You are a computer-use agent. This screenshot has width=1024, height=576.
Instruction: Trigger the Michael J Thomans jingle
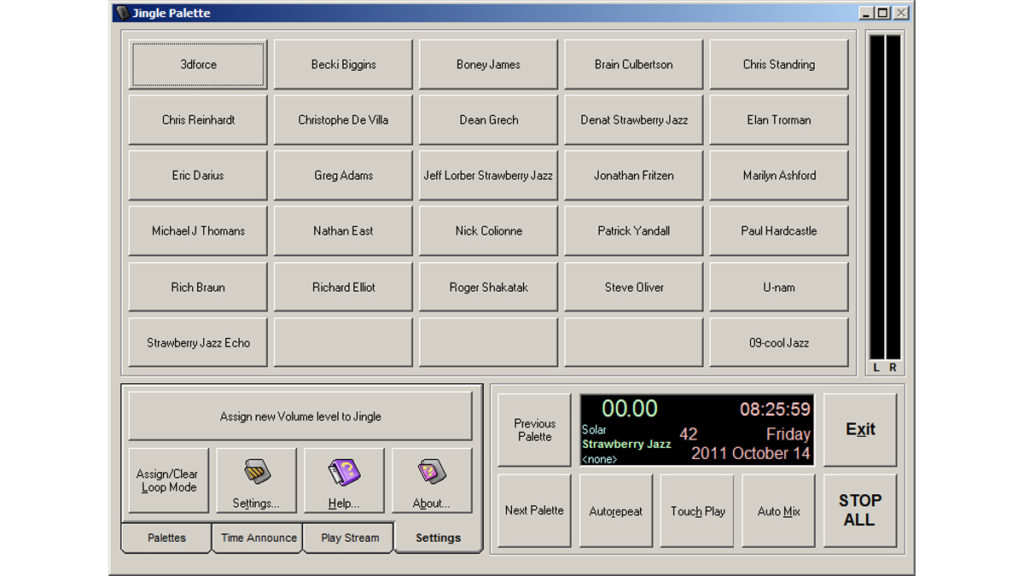[x=198, y=231]
